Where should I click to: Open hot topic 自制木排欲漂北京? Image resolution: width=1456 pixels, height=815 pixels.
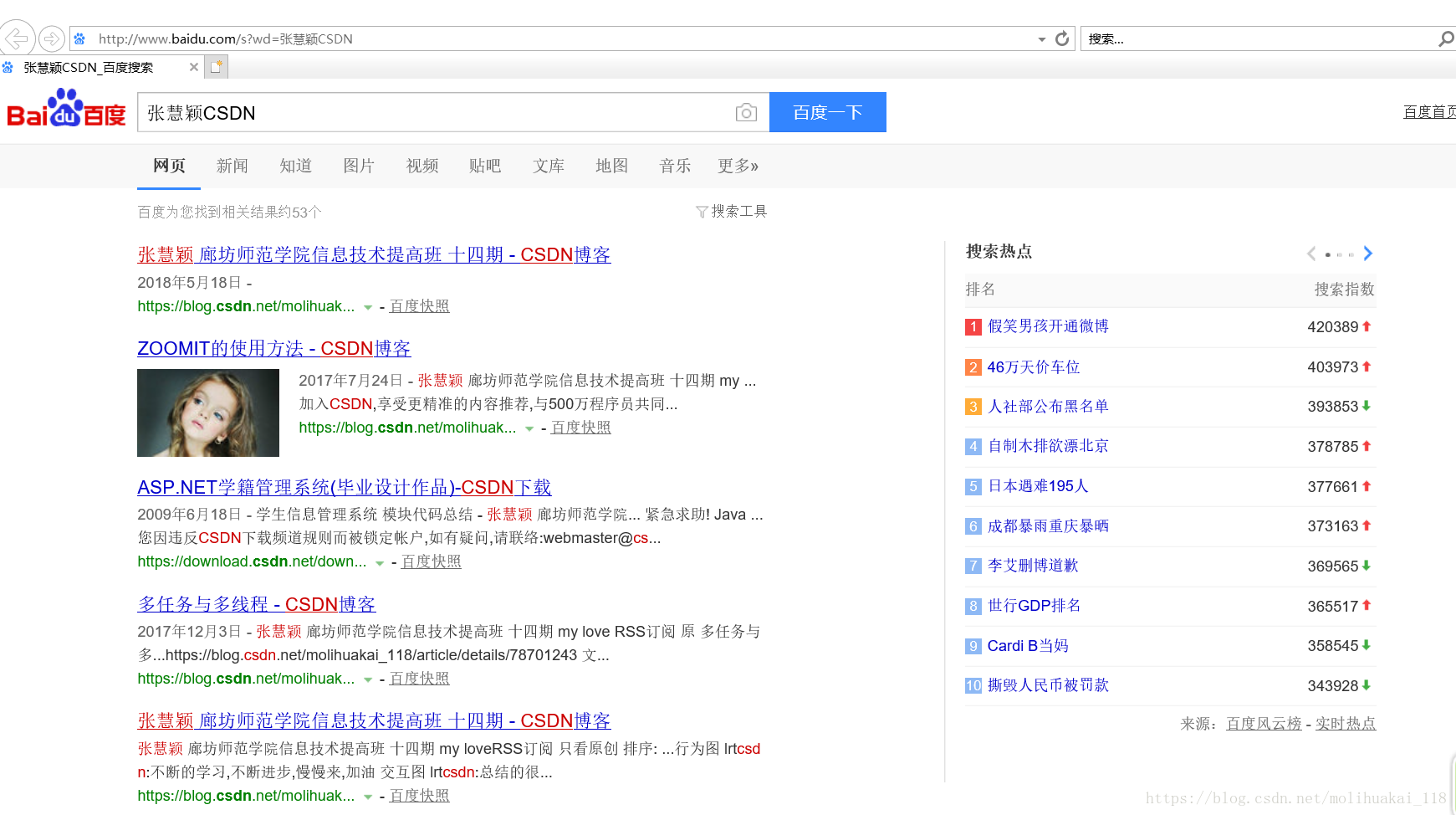tap(1048, 446)
